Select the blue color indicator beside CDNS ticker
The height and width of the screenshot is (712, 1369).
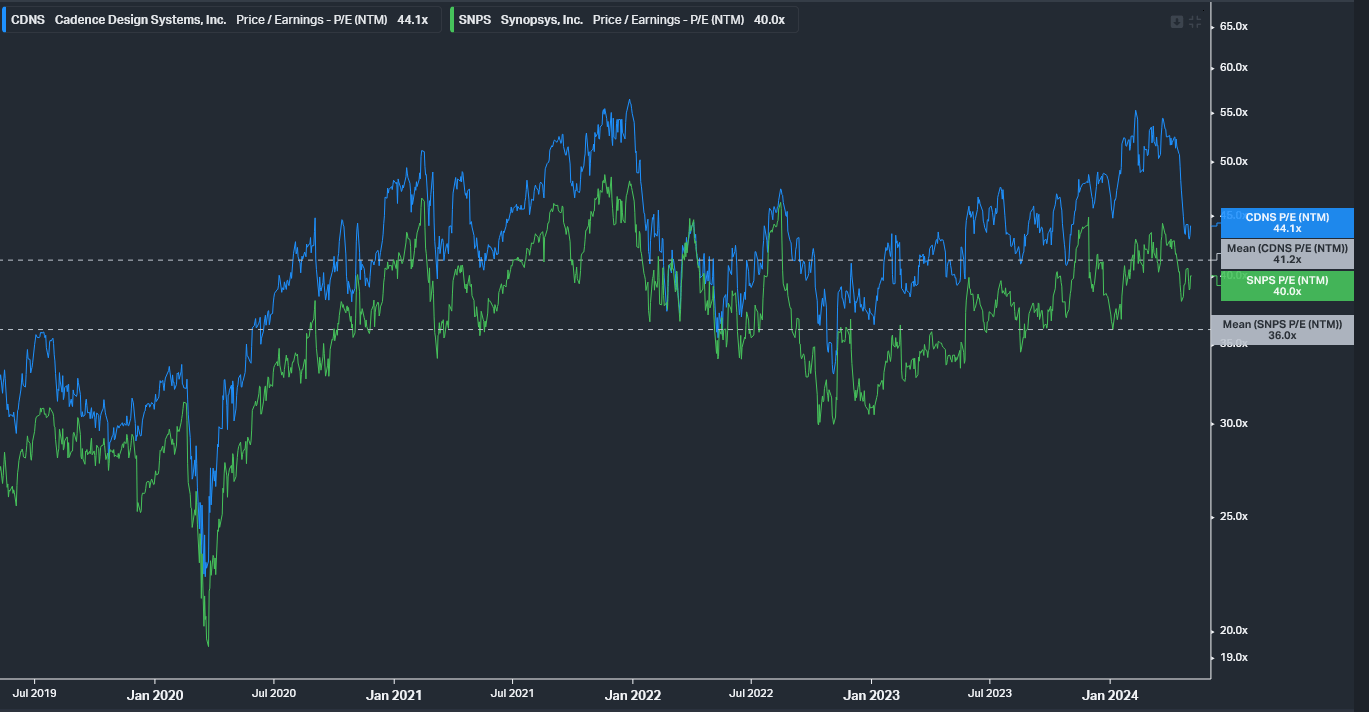[4, 18]
